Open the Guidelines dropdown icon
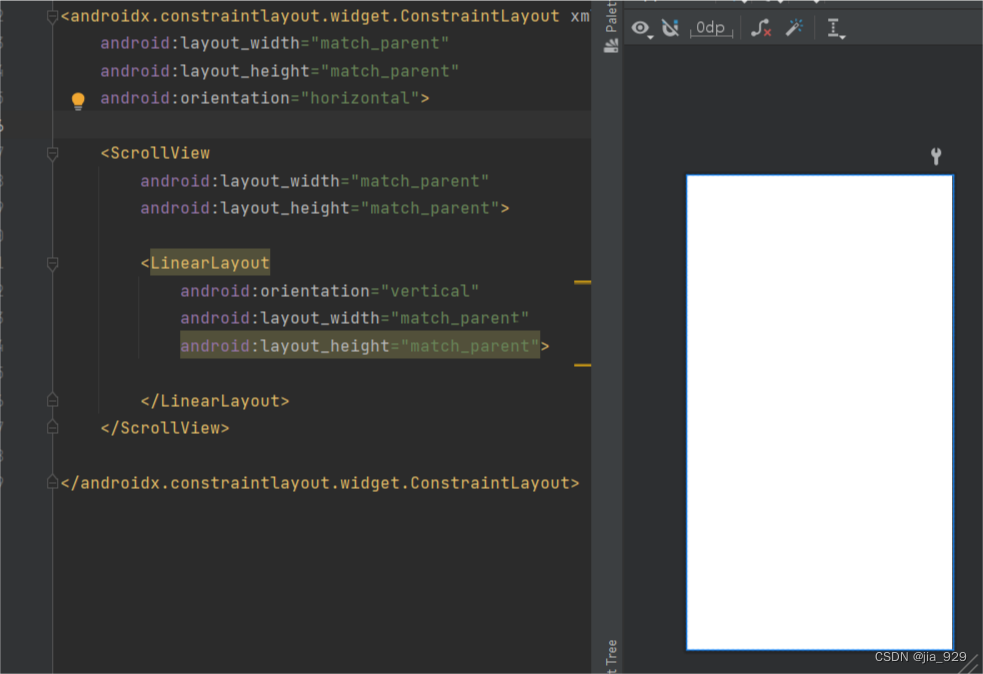This screenshot has width=983, height=674. pos(834,29)
